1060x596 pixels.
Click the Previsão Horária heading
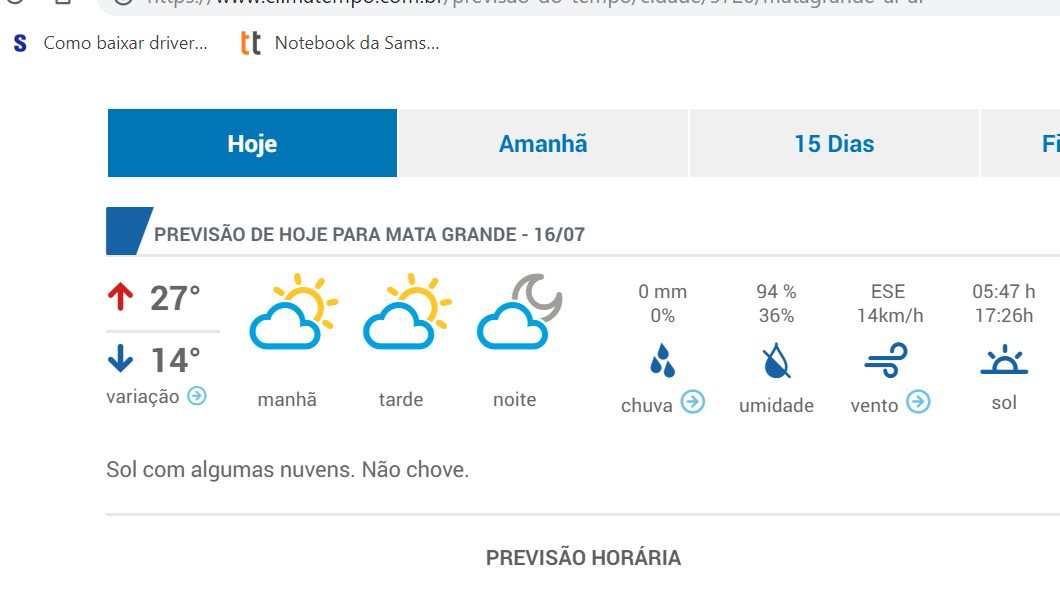(x=583, y=558)
